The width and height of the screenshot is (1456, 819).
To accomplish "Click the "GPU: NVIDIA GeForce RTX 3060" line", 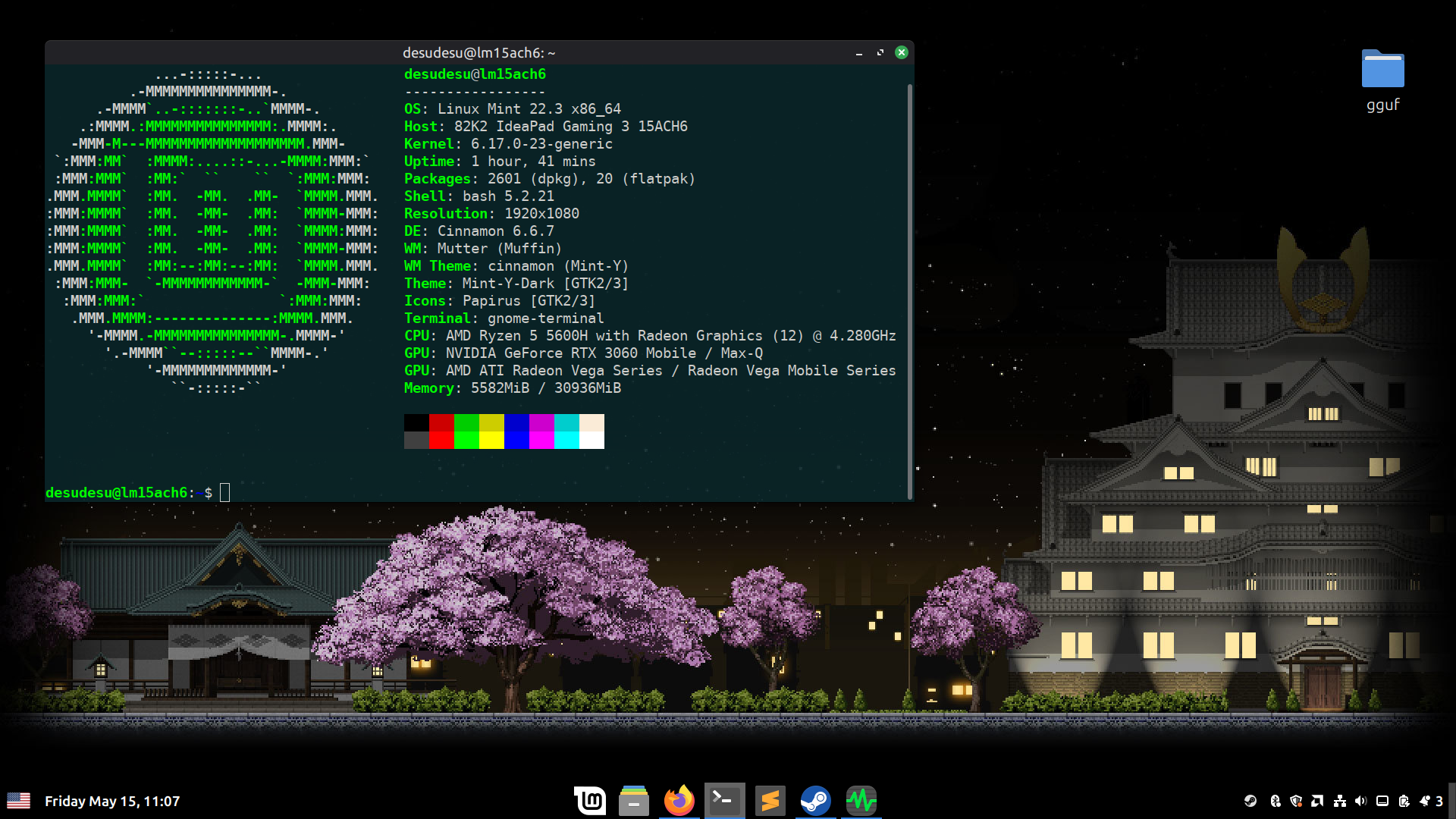I will tap(584, 353).
